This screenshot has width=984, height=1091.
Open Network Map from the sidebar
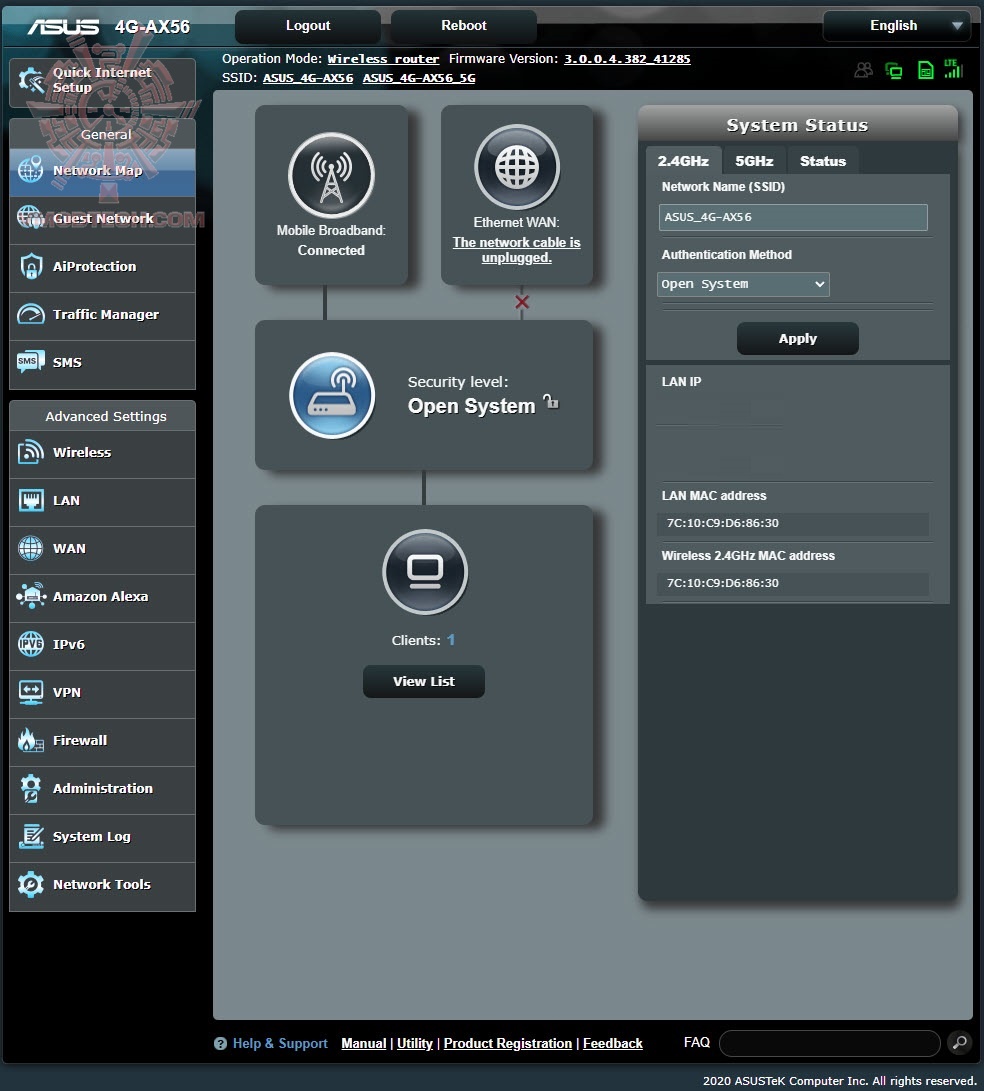[102, 171]
